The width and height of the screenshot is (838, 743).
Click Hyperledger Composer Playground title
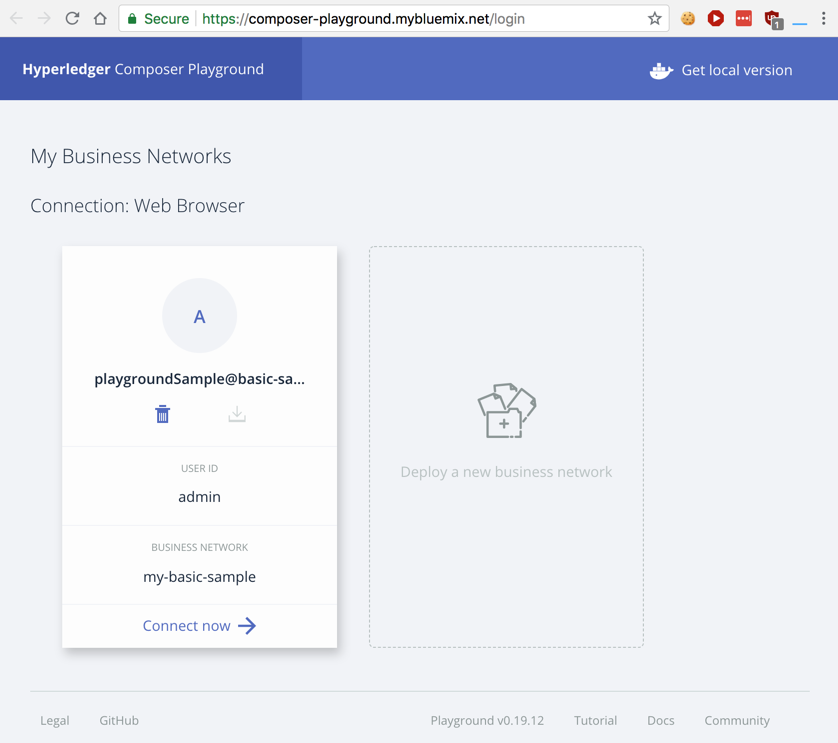tap(143, 69)
